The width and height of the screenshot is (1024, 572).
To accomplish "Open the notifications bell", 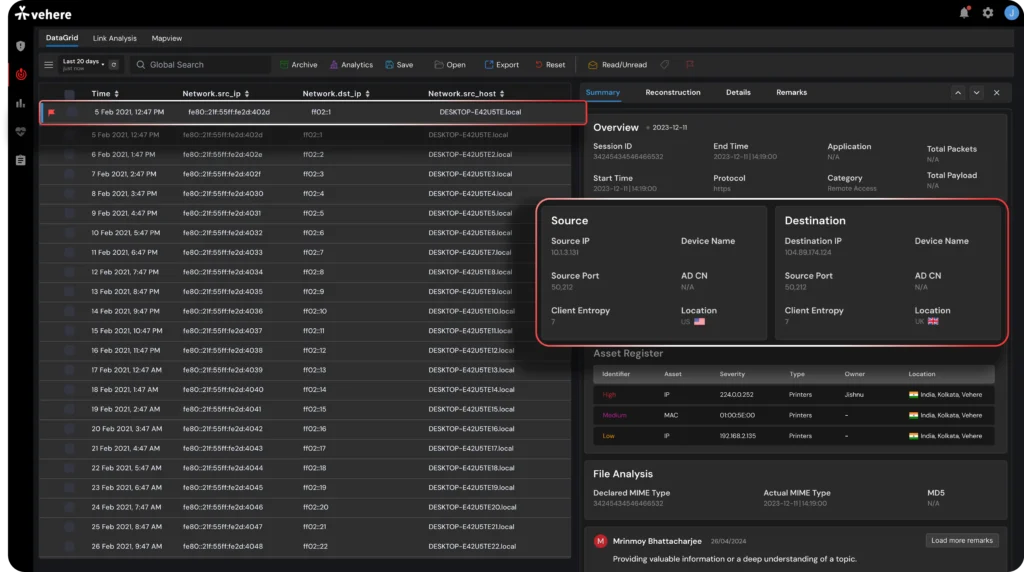I will pyautogui.click(x=964, y=12).
